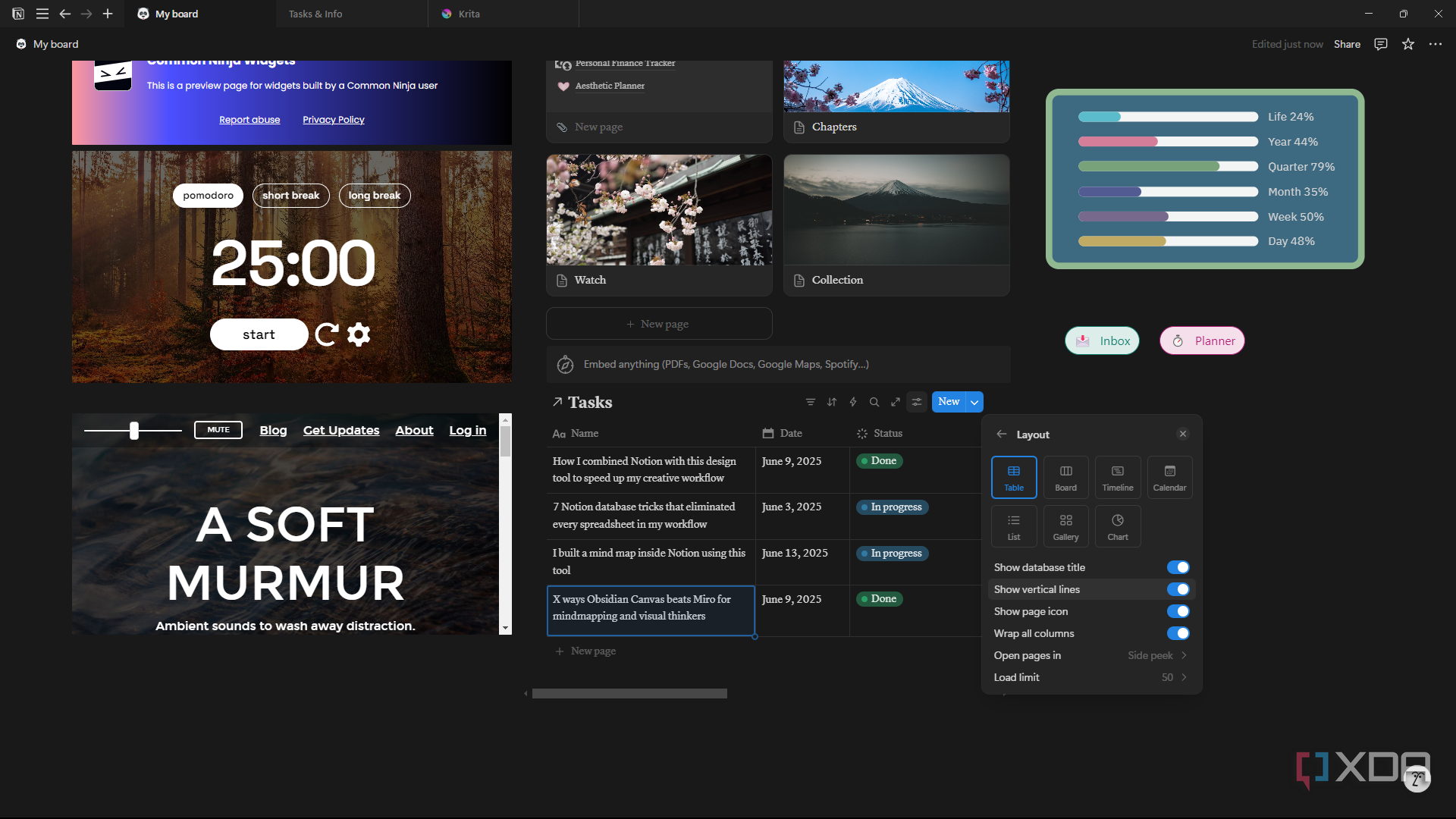Open automations lightning icon in Tasks

853,402
